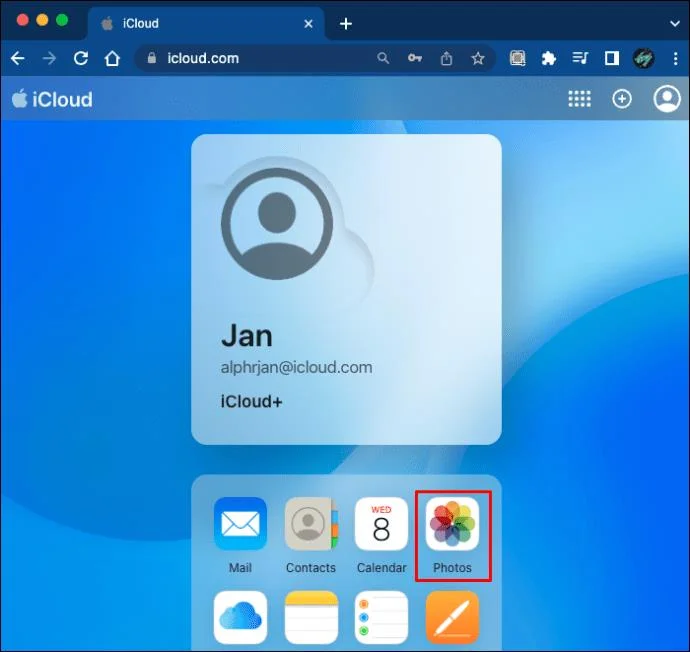Click the Contacts label under the icon

tap(311, 568)
